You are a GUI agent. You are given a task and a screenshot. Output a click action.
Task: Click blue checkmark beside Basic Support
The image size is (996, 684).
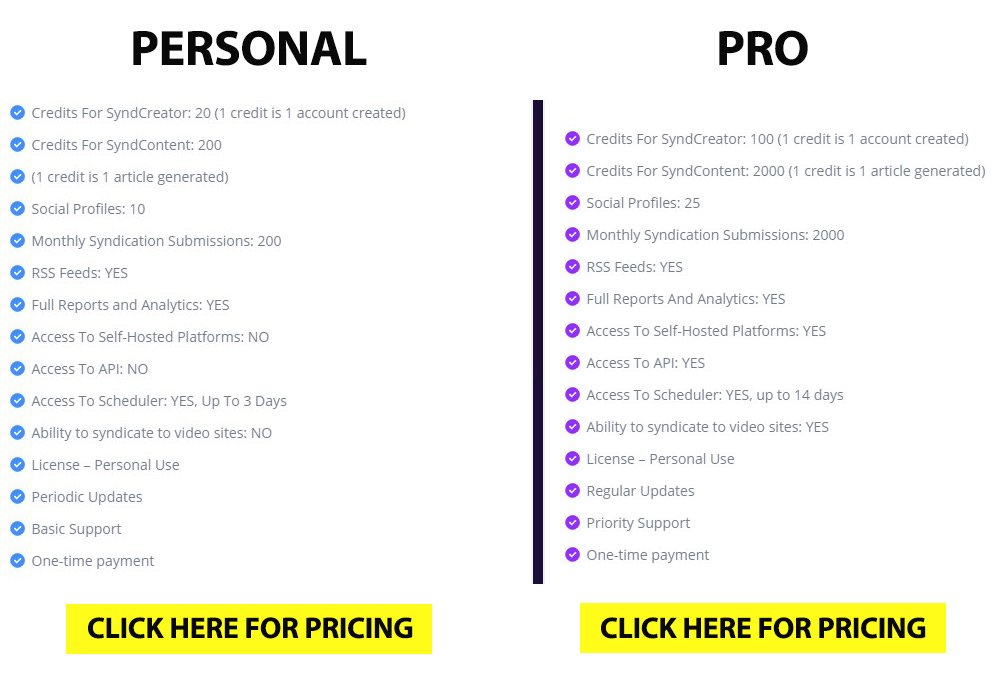pyautogui.click(x=17, y=529)
